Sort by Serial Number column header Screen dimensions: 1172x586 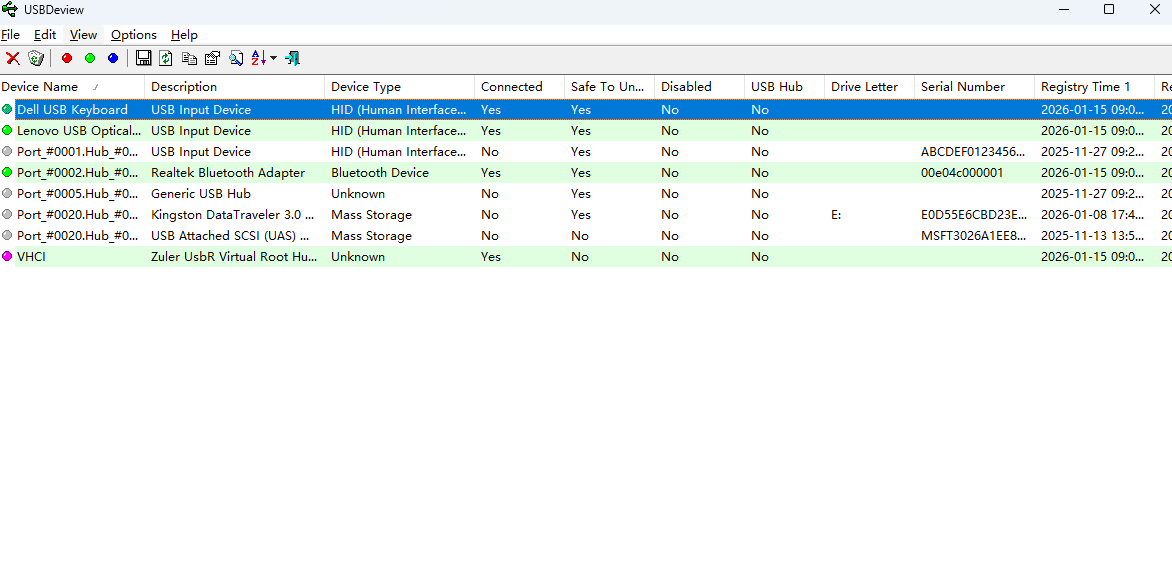point(962,87)
